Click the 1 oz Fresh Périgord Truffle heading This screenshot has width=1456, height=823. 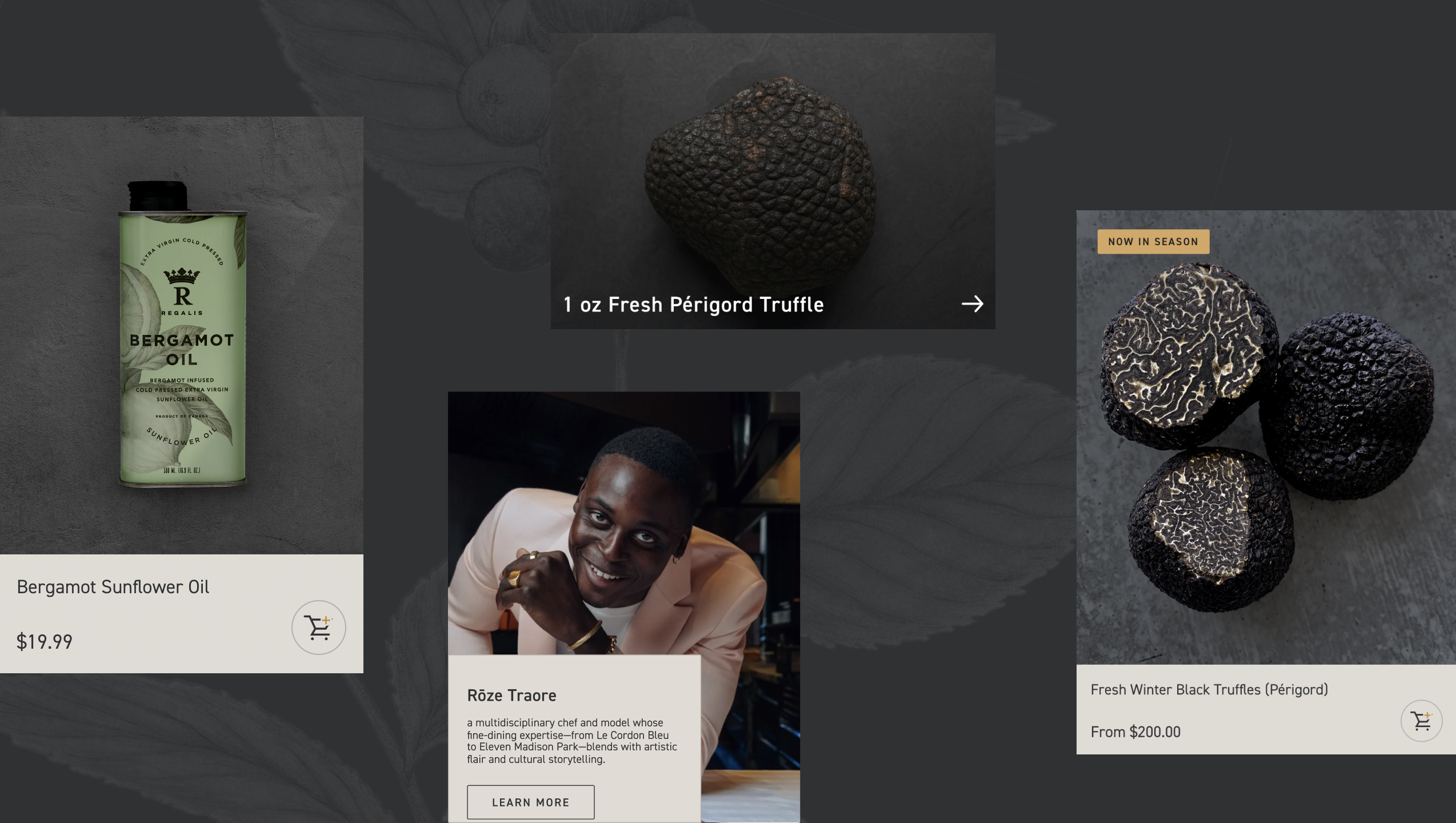click(693, 305)
